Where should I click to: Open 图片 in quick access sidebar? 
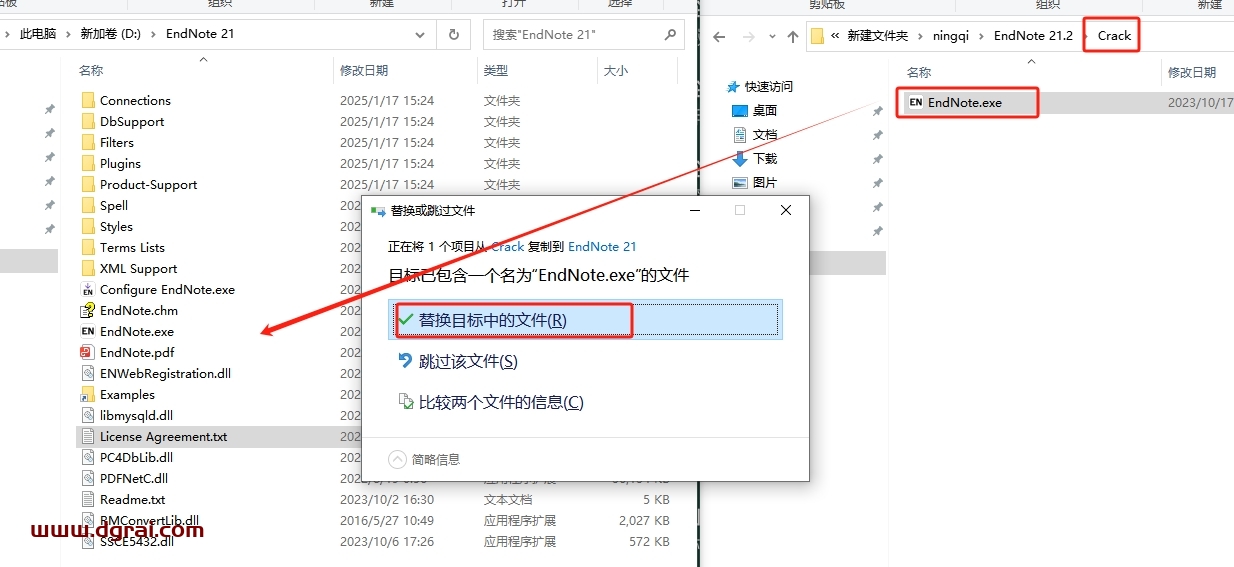pos(764,183)
